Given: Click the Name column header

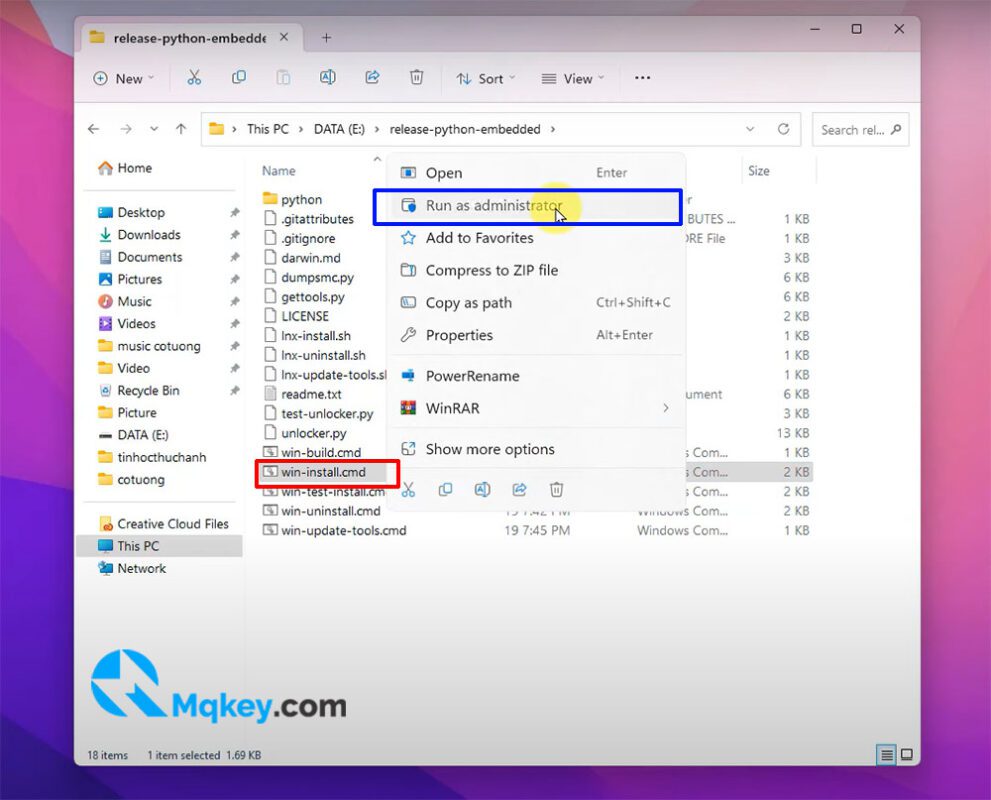Looking at the screenshot, I should point(279,171).
